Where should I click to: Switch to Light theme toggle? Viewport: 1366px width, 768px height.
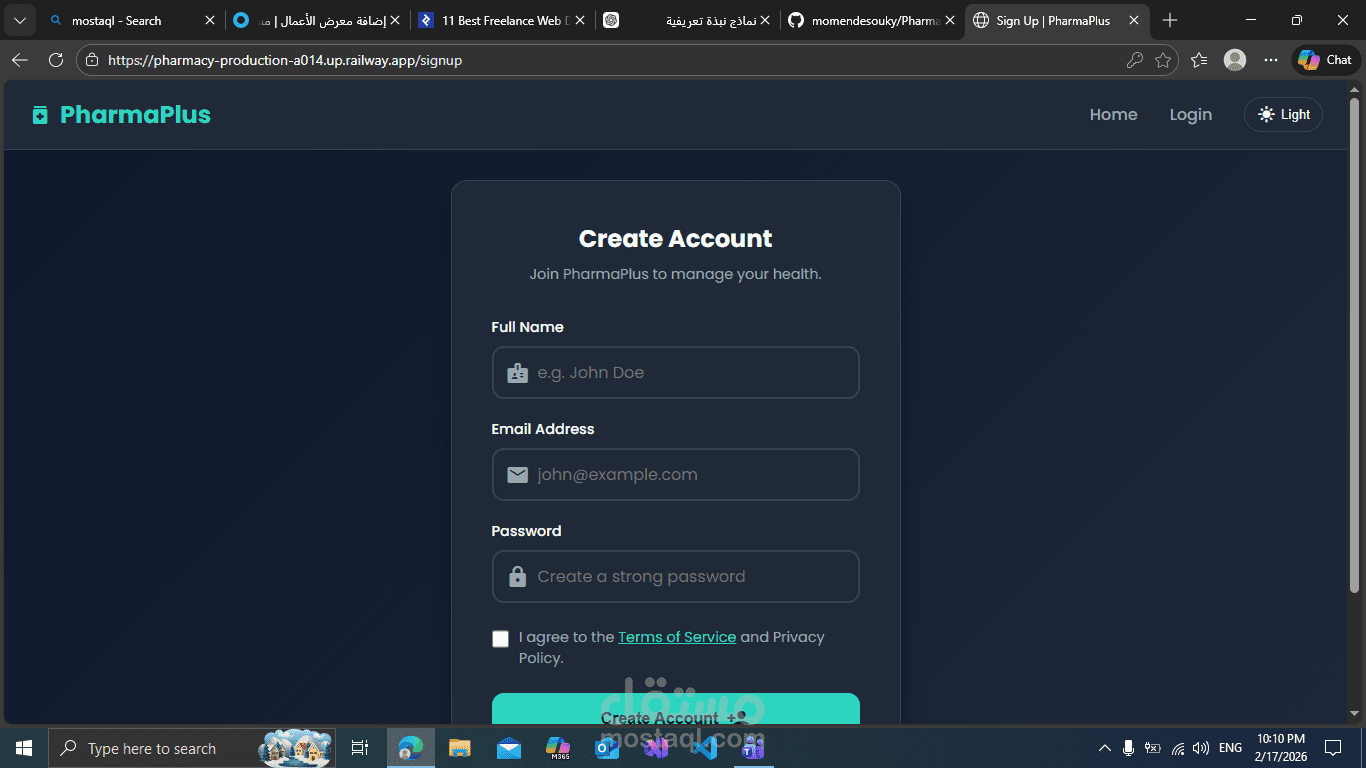(1283, 115)
